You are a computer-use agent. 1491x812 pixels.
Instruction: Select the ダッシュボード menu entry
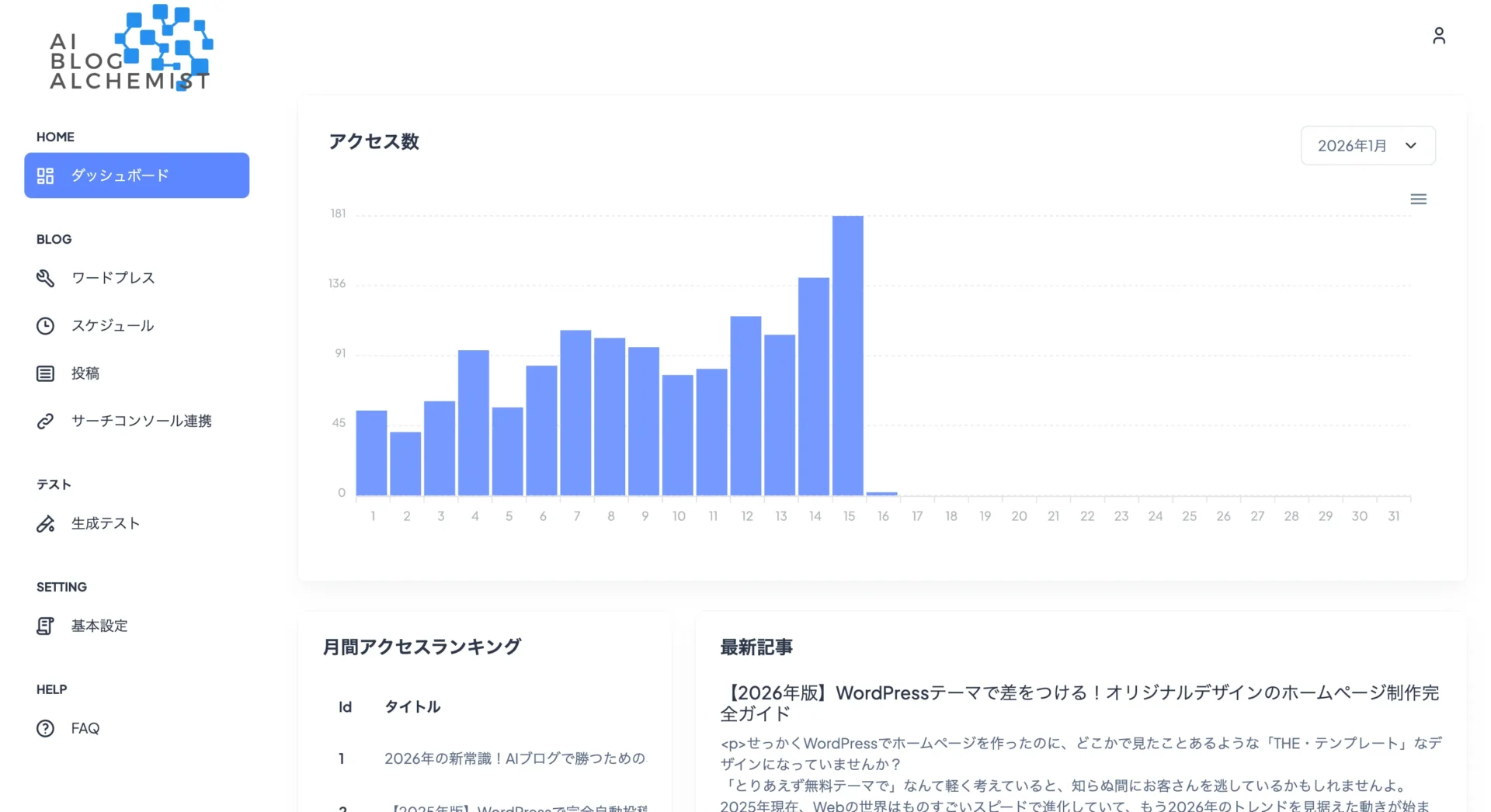coord(120,175)
